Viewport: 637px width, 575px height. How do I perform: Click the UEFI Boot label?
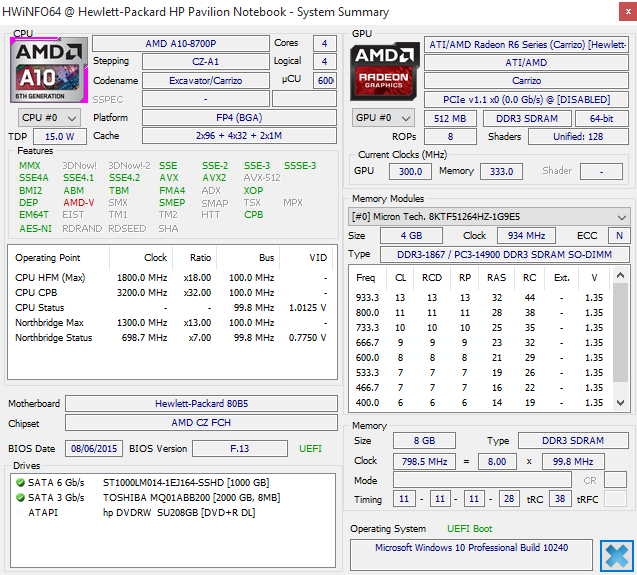pos(470,529)
